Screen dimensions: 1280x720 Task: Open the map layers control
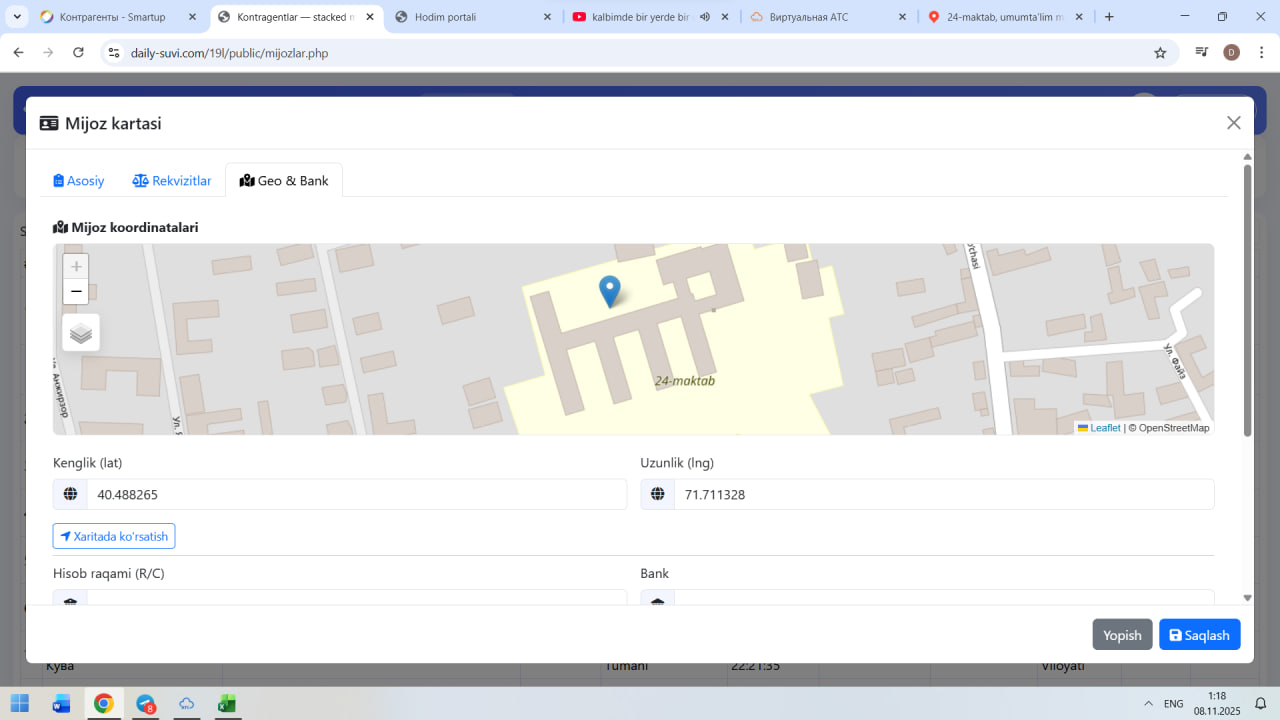click(81, 333)
